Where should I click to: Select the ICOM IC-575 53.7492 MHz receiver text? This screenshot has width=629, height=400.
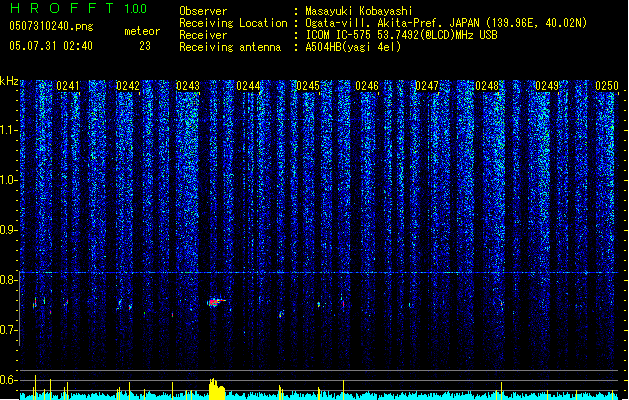click(x=401, y=35)
